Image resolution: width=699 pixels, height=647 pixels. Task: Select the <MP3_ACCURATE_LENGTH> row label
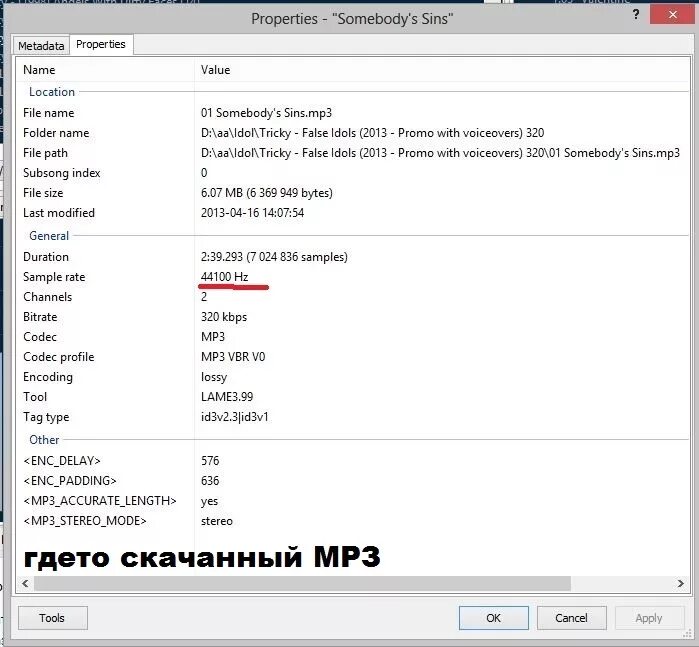click(x=100, y=501)
